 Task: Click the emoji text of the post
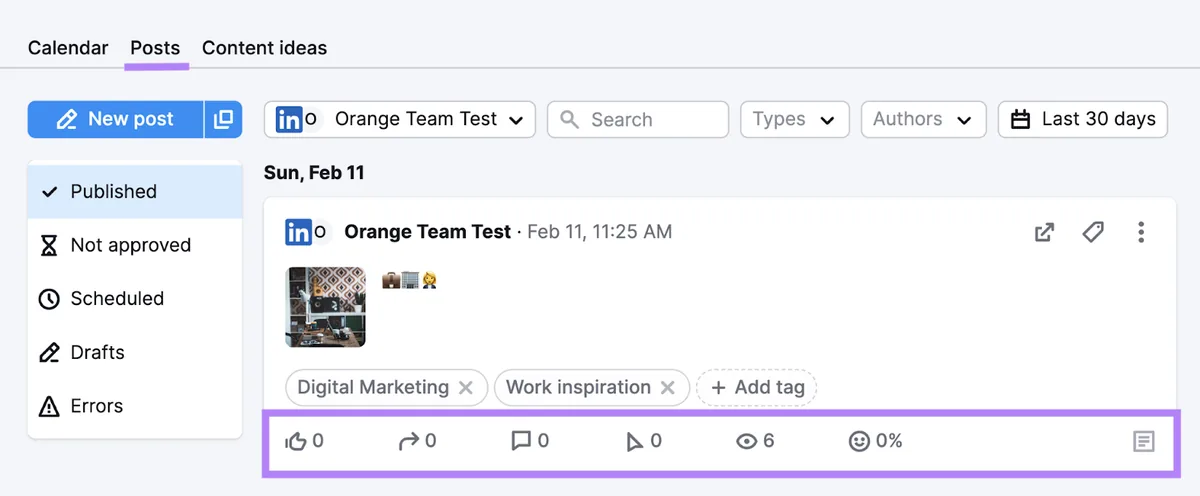410,281
